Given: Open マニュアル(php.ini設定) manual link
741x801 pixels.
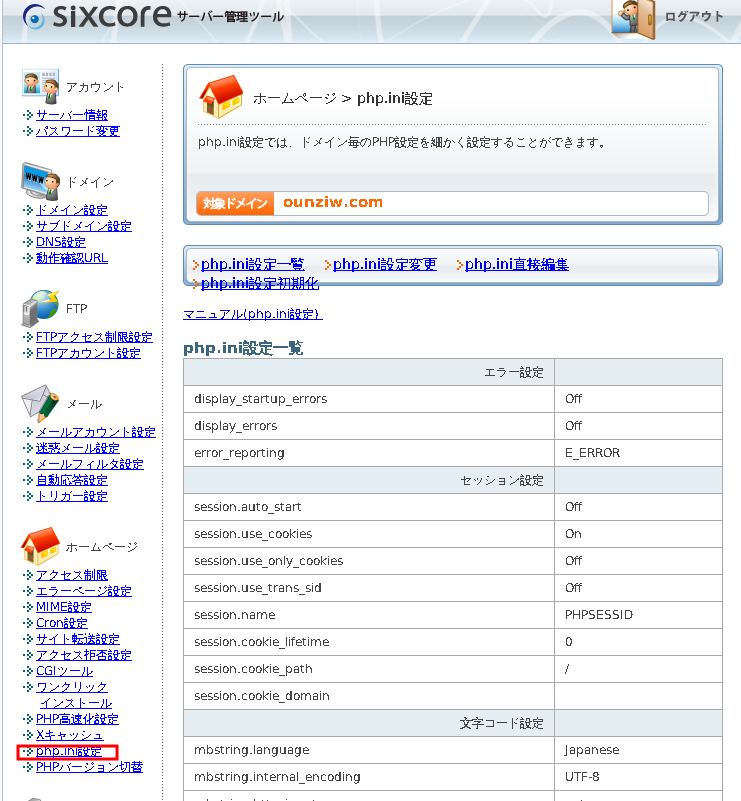Looking at the screenshot, I should point(253,314).
